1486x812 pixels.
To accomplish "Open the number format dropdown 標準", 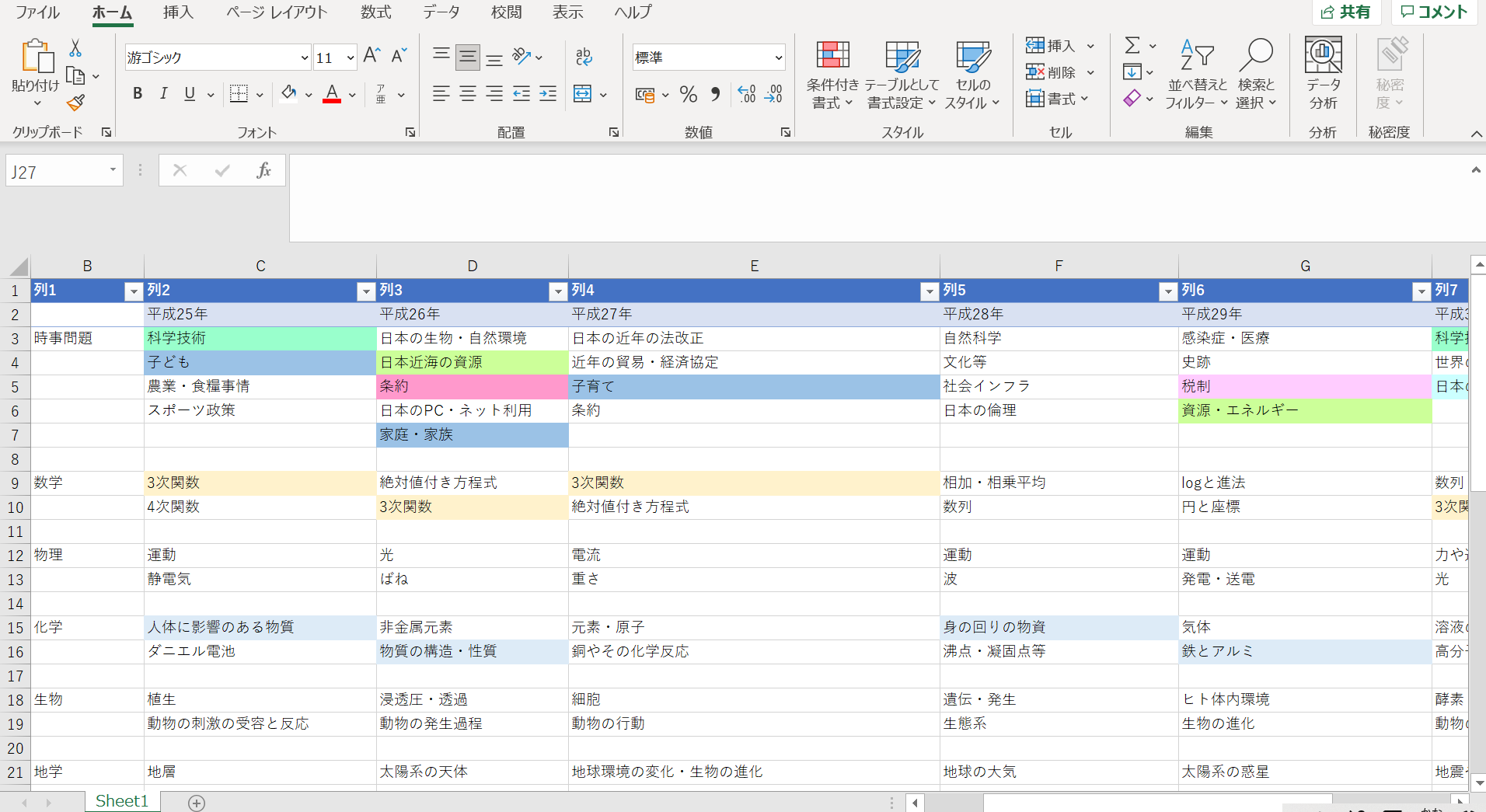I will click(778, 58).
